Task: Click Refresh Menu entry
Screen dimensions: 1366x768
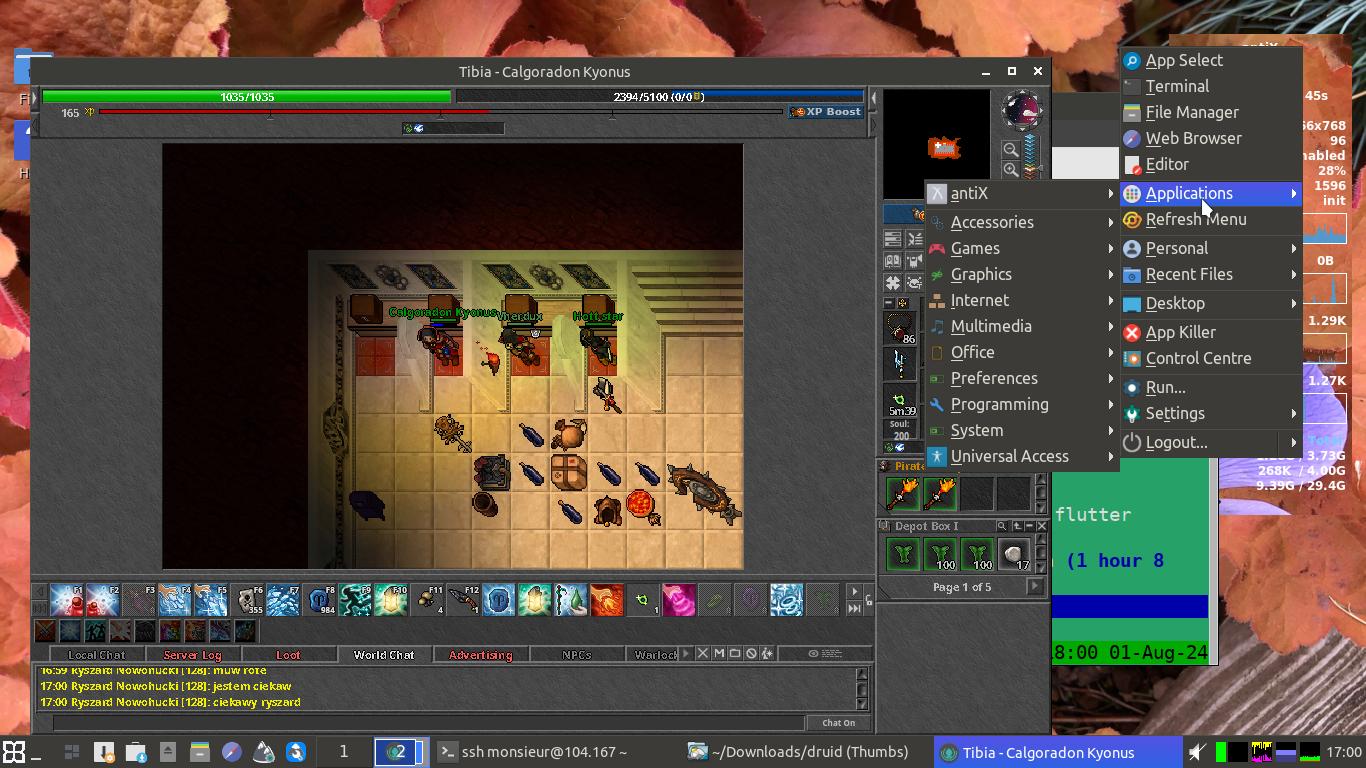Action: click(1210, 219)
